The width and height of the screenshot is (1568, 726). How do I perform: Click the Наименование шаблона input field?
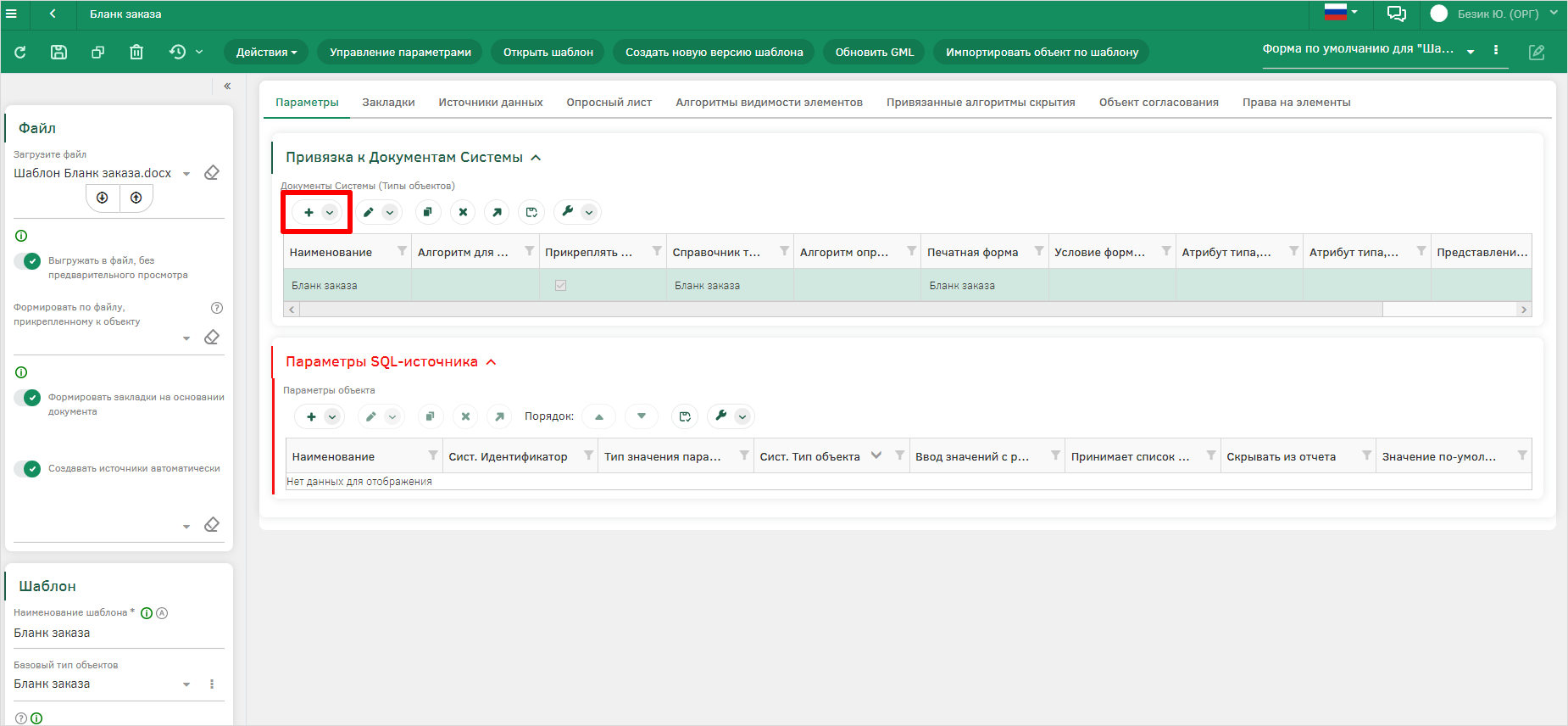pyautogui.click(x=119, y=634)
